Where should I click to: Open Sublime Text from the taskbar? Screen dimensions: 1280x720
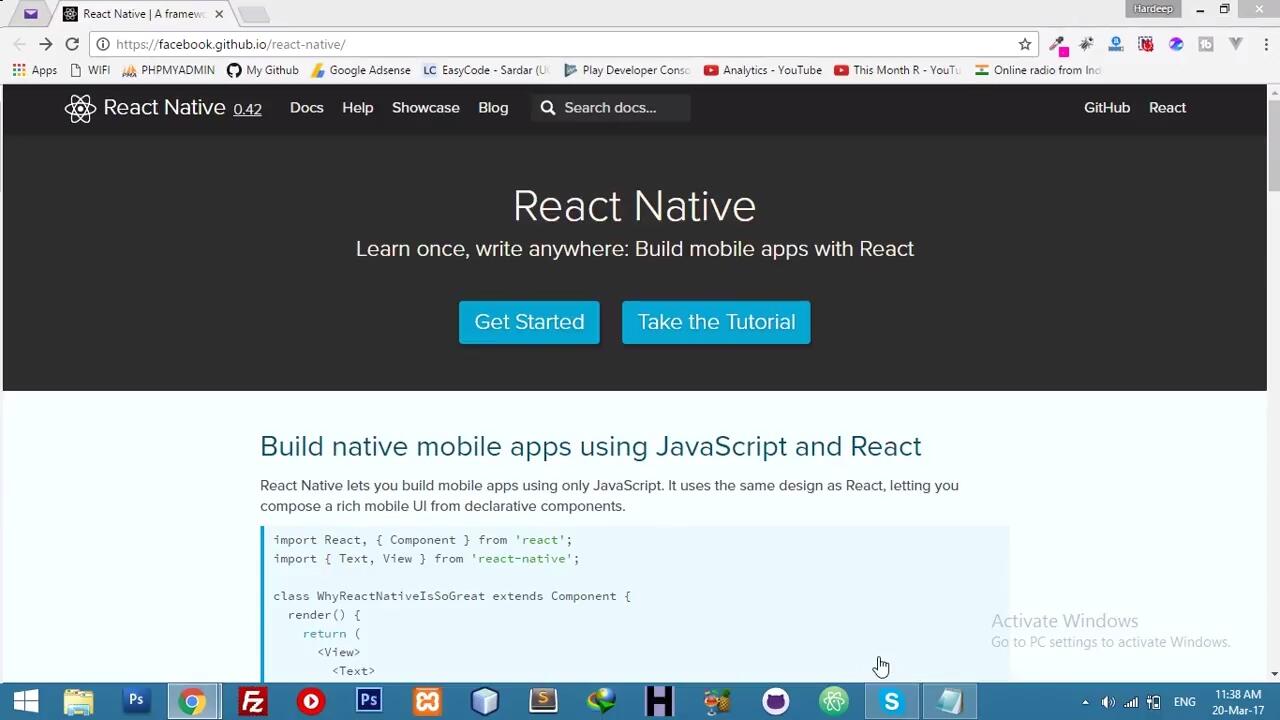(x=543, y=701)
